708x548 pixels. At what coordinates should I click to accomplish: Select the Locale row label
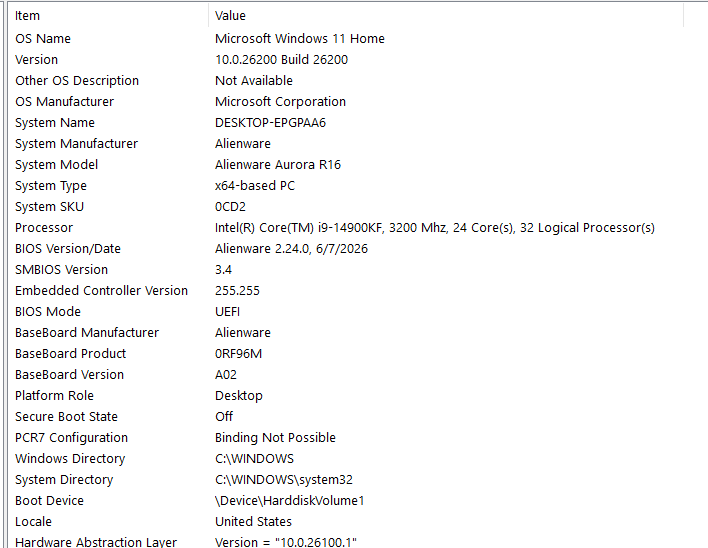pyautogui.click(x=33, y=521)
